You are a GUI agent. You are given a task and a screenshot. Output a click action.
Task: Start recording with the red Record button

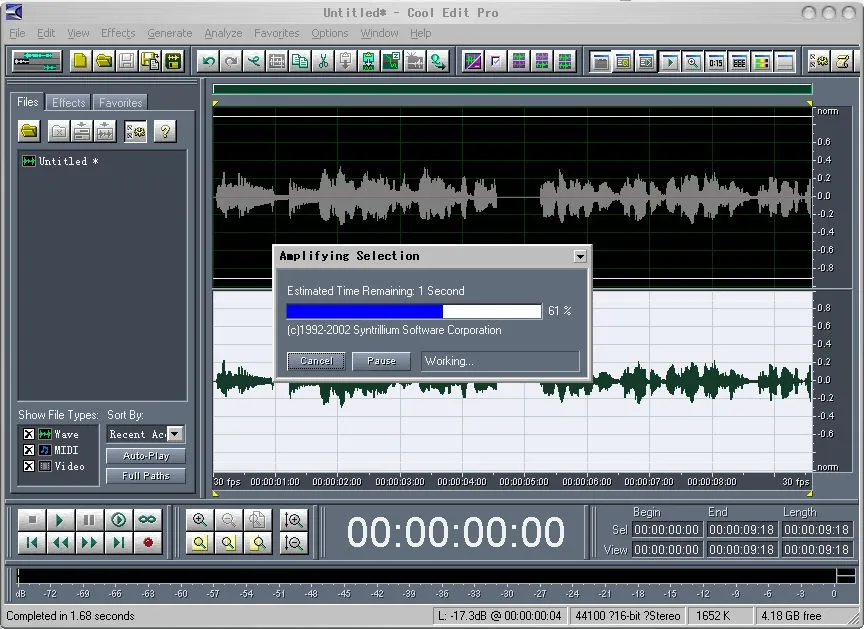point(147,543)
